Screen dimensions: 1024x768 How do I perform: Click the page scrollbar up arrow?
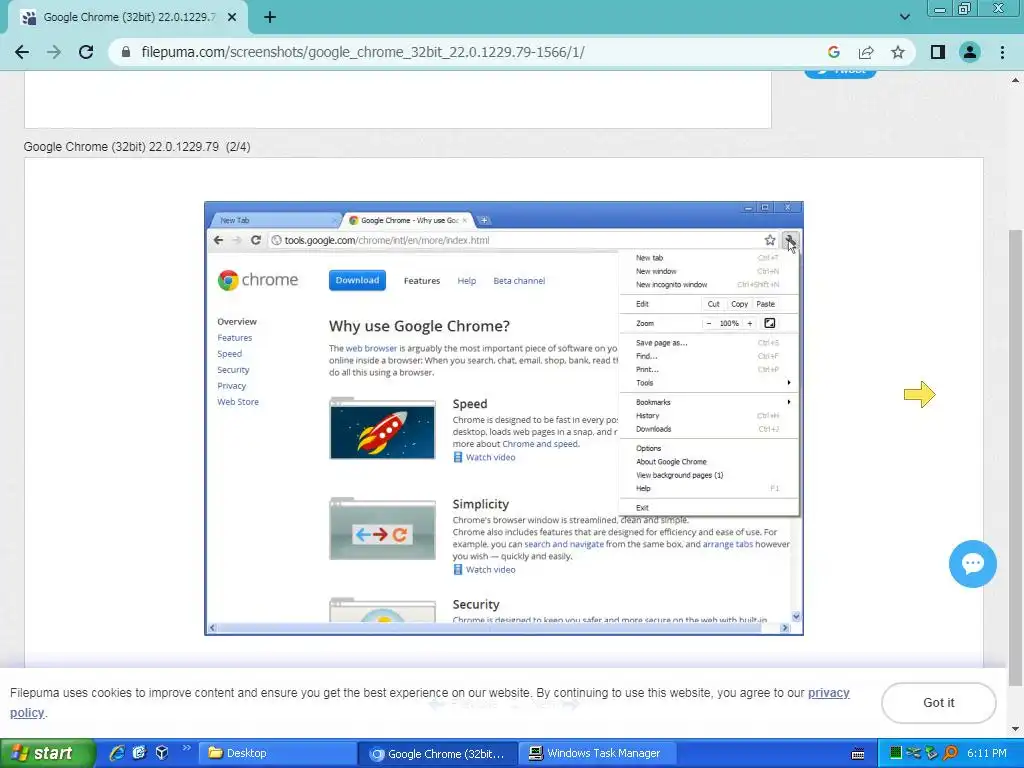pyautogui.click(x=1015, y=81)
